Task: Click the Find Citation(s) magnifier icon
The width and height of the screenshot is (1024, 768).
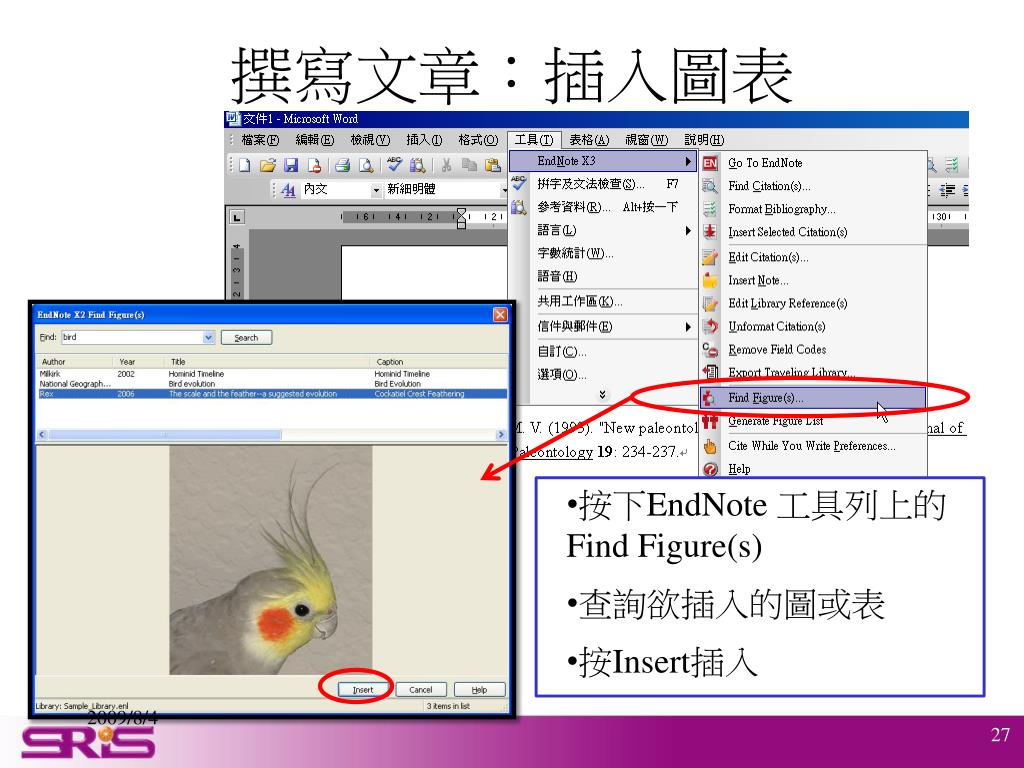Action: (710, 186)
